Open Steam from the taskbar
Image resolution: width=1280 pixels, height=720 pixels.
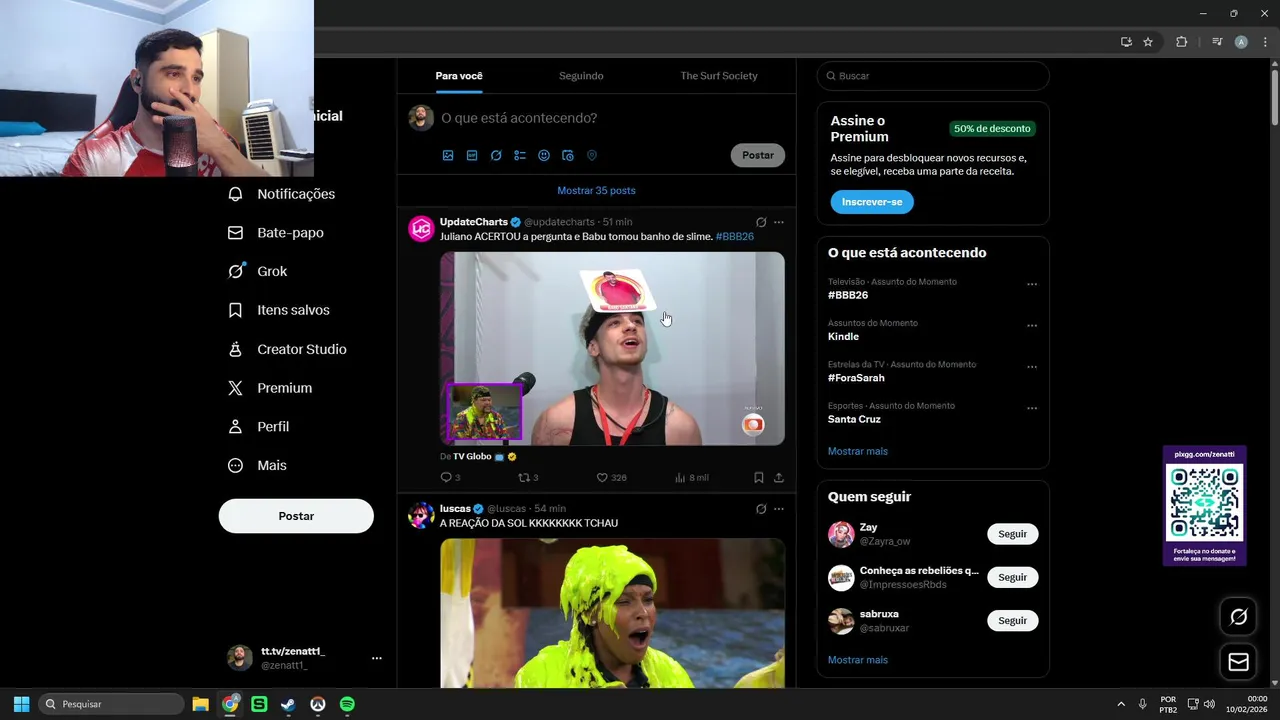point(288,704)
